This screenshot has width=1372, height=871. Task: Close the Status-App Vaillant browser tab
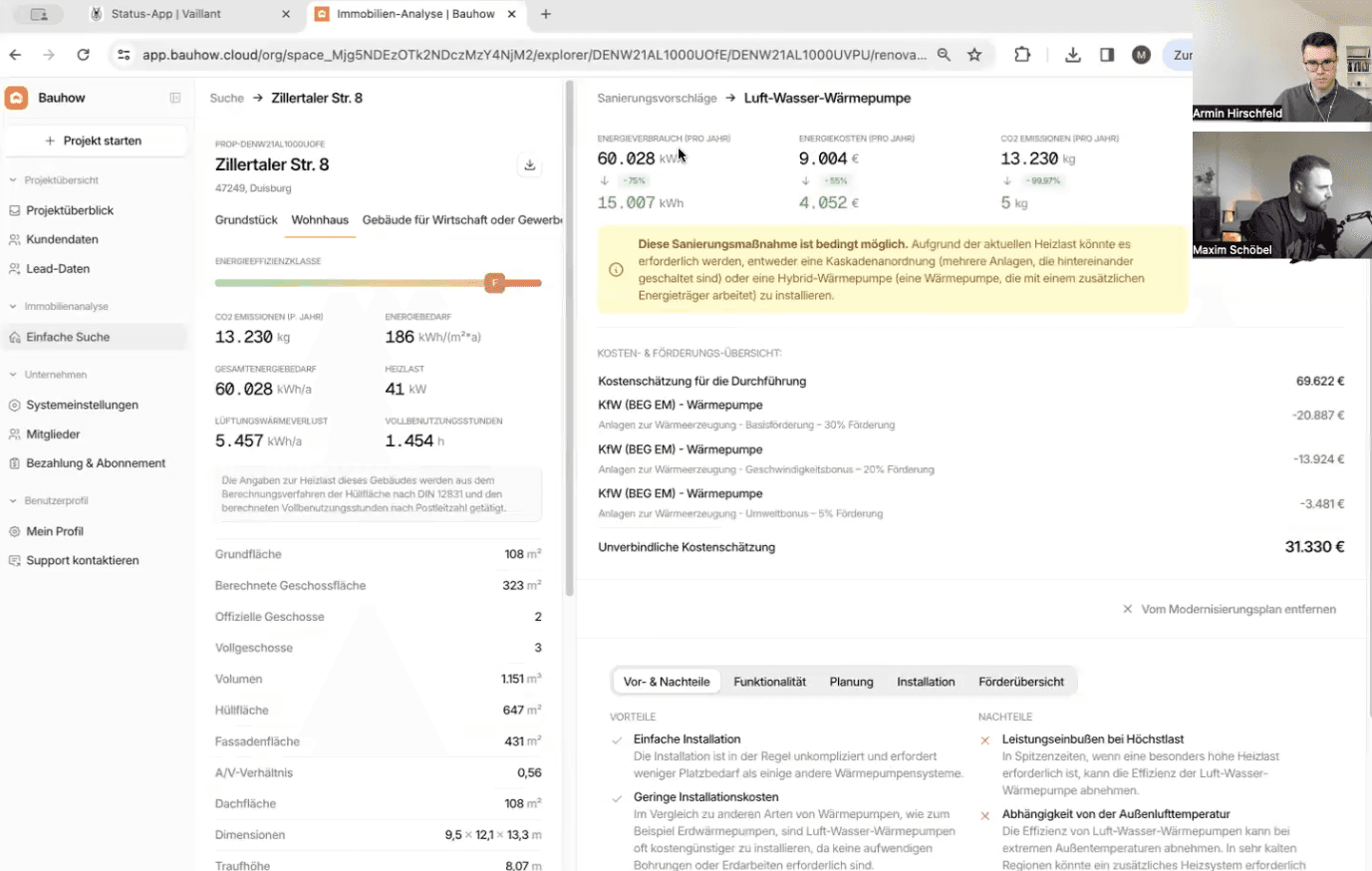point(286,14)
